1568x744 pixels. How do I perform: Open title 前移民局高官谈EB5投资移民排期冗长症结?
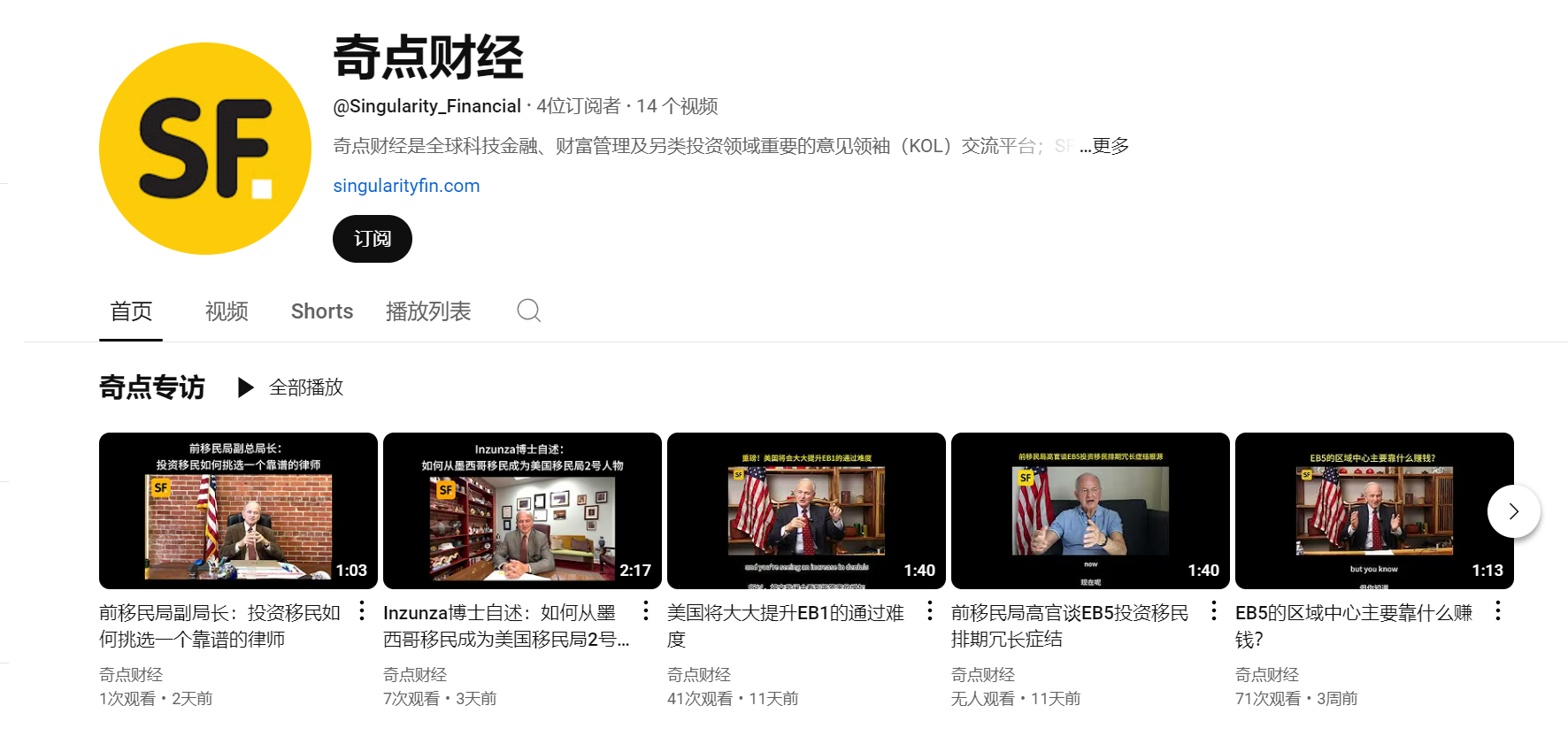(x=1070, y=625)
